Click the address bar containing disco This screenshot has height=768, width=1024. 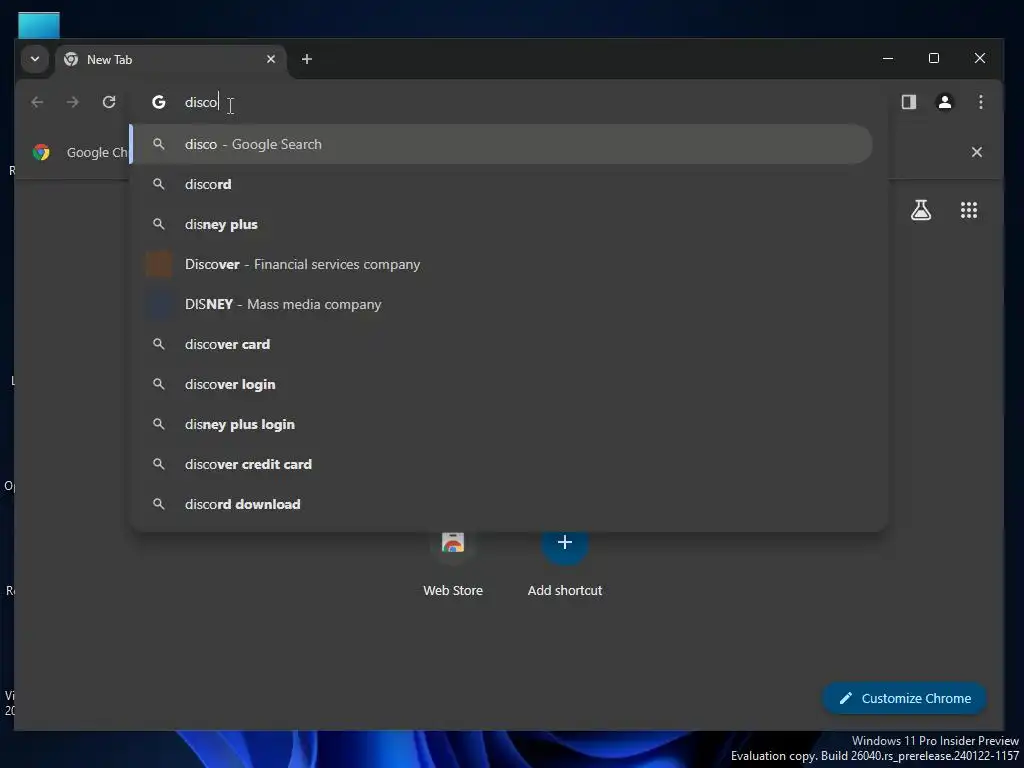509,103
